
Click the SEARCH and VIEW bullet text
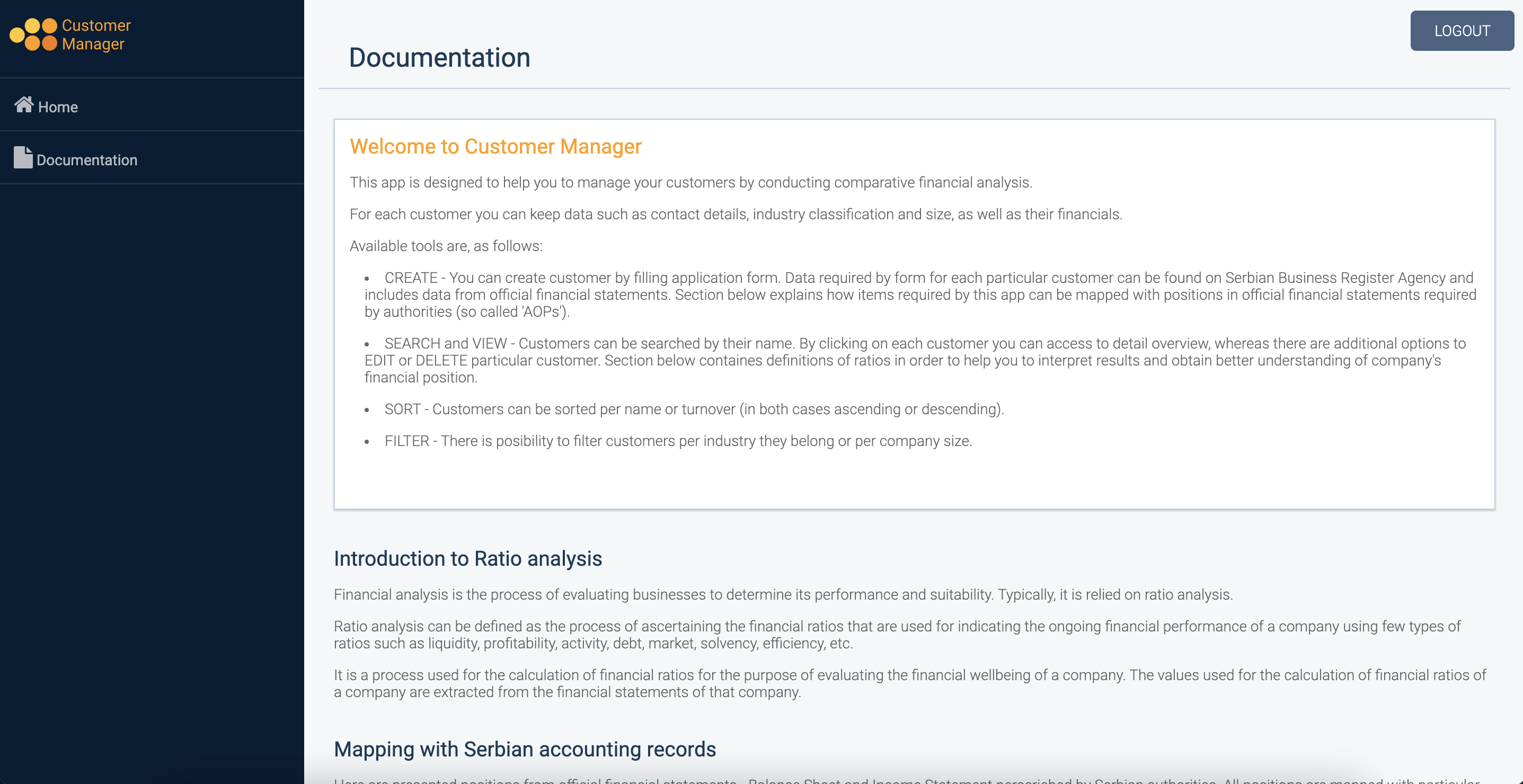[x=914, y=360]
